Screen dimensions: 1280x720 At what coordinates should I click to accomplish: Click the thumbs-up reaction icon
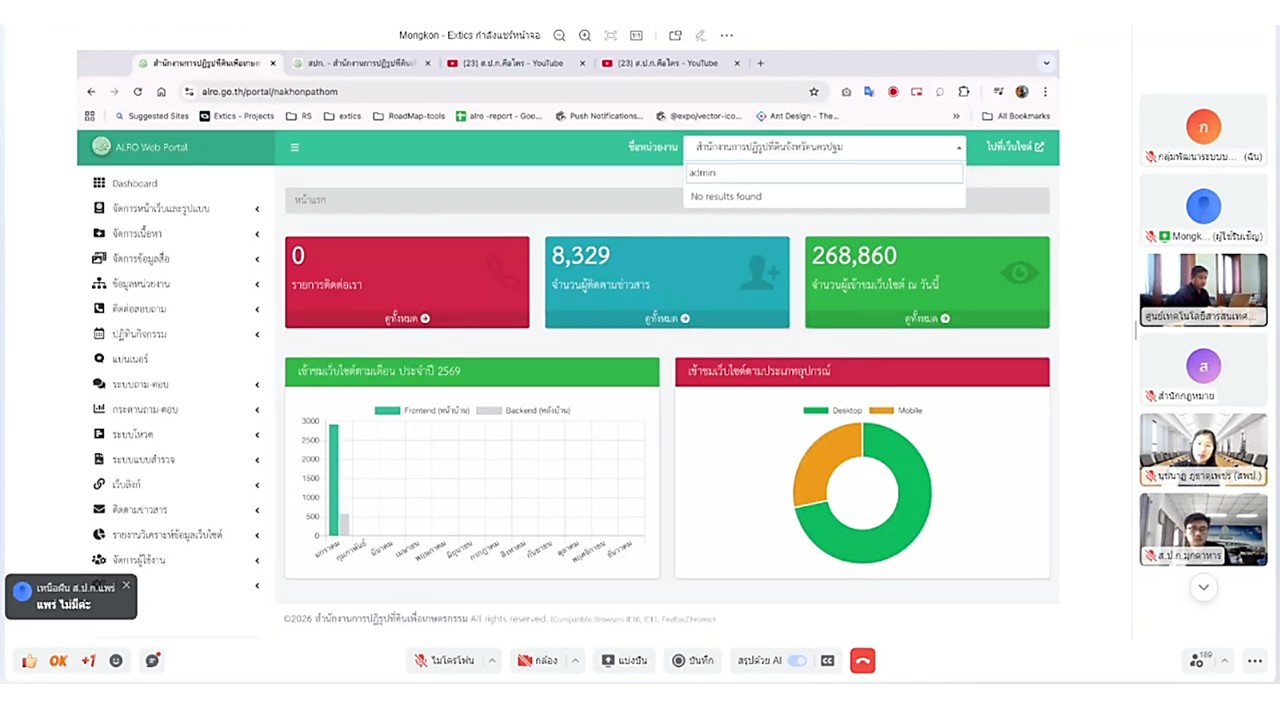(29, 661)
